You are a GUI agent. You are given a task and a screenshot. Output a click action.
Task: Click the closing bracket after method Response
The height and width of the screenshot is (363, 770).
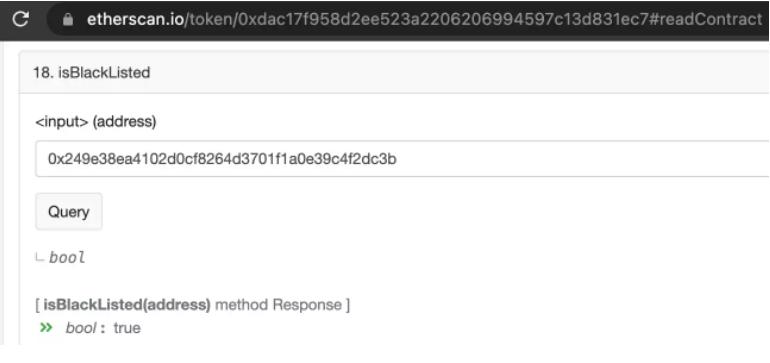click(348, 305)
